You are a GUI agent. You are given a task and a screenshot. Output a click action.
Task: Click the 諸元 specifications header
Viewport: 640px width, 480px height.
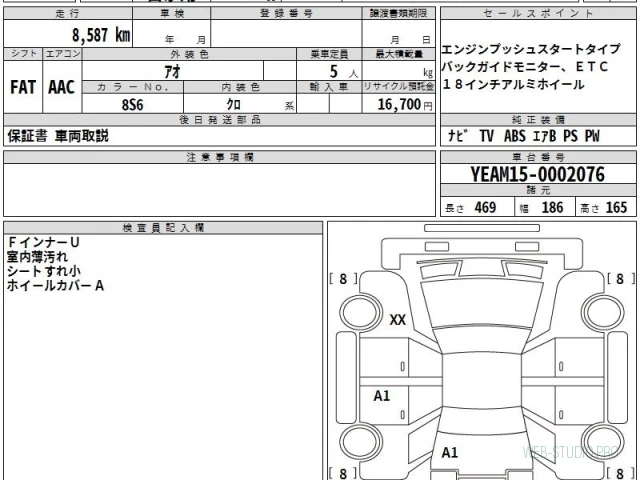pyautogui.click(x=538, y=190)
